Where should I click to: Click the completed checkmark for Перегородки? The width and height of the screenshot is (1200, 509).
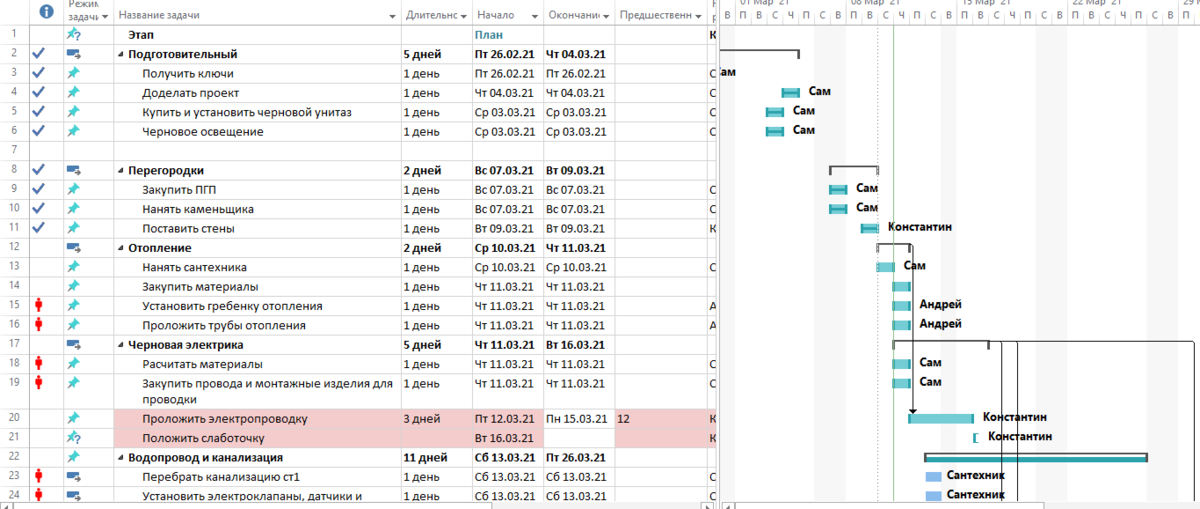[x=39, y=170]
